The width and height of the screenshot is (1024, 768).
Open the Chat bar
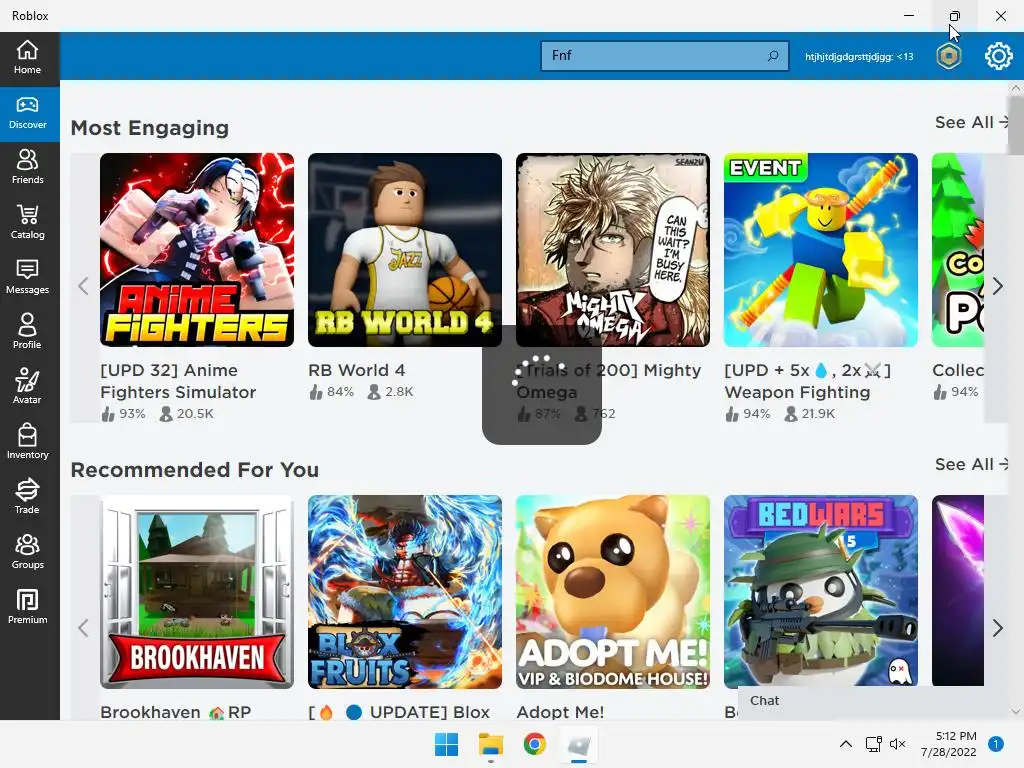pyautogui.click(x=873, y=701)
